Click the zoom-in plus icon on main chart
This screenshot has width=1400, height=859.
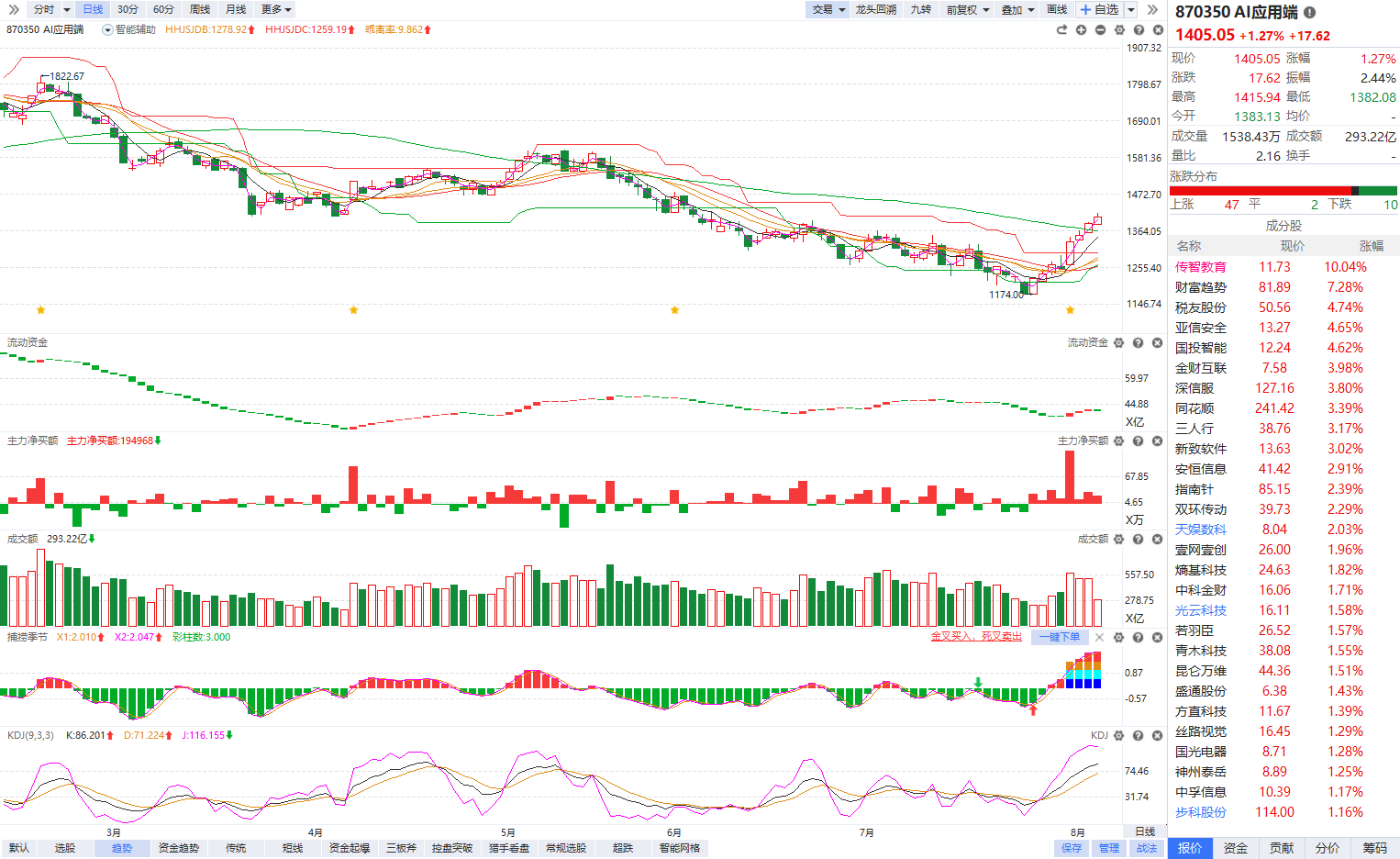(x=1081, y=30)
